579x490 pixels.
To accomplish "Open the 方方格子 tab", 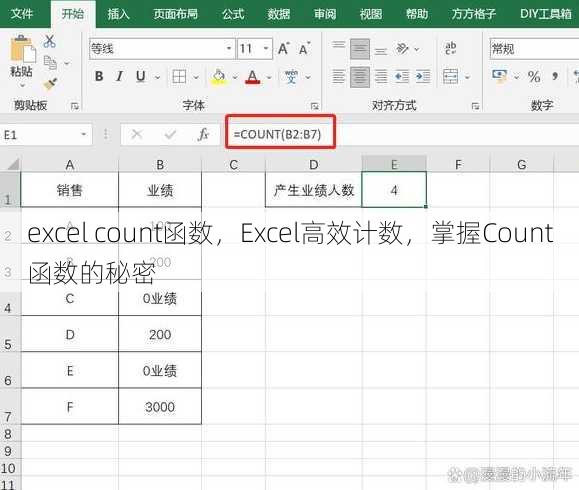I will (474, 14).
